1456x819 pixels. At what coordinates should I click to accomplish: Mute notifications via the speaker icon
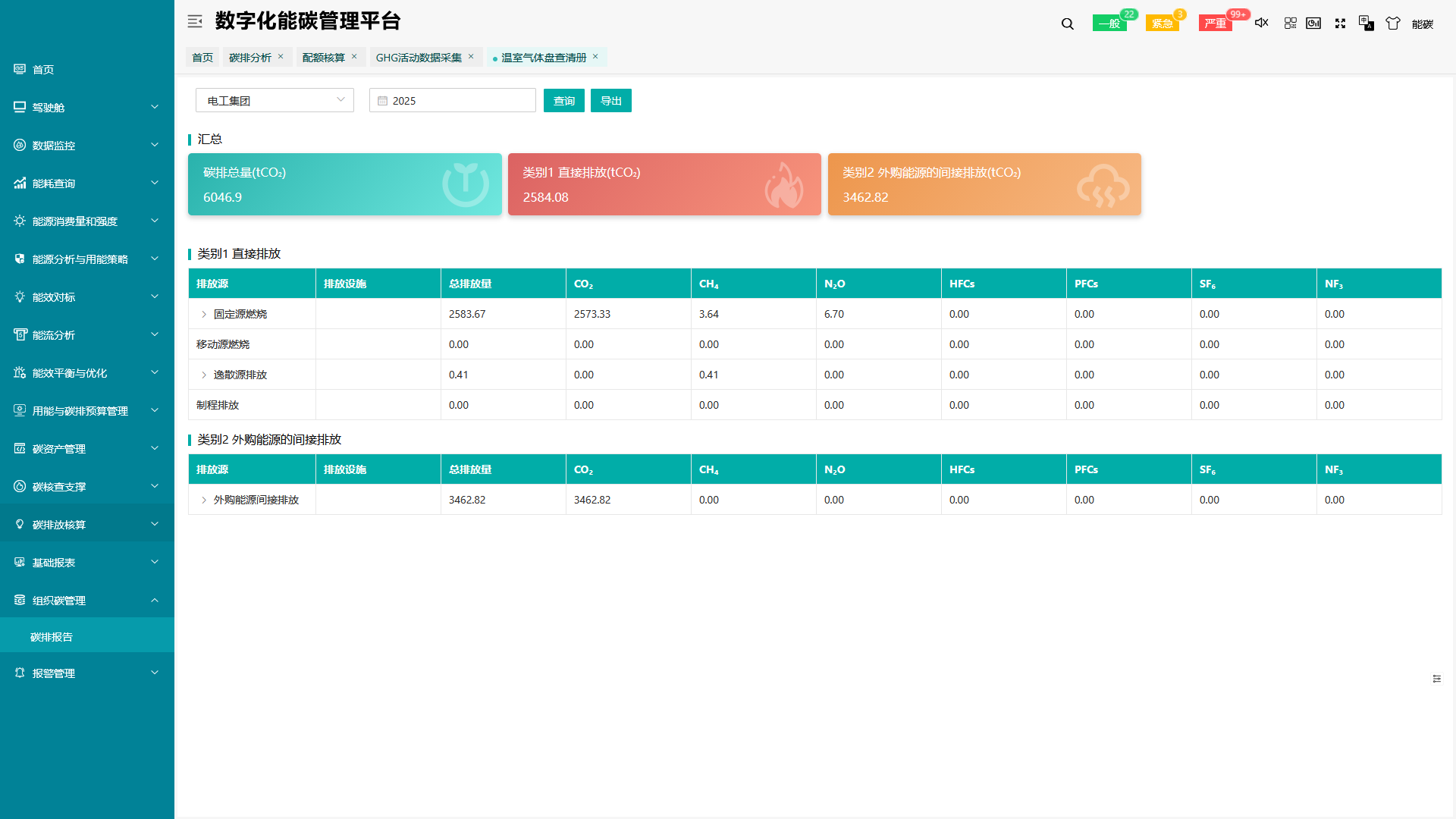tap(1261, 24)
